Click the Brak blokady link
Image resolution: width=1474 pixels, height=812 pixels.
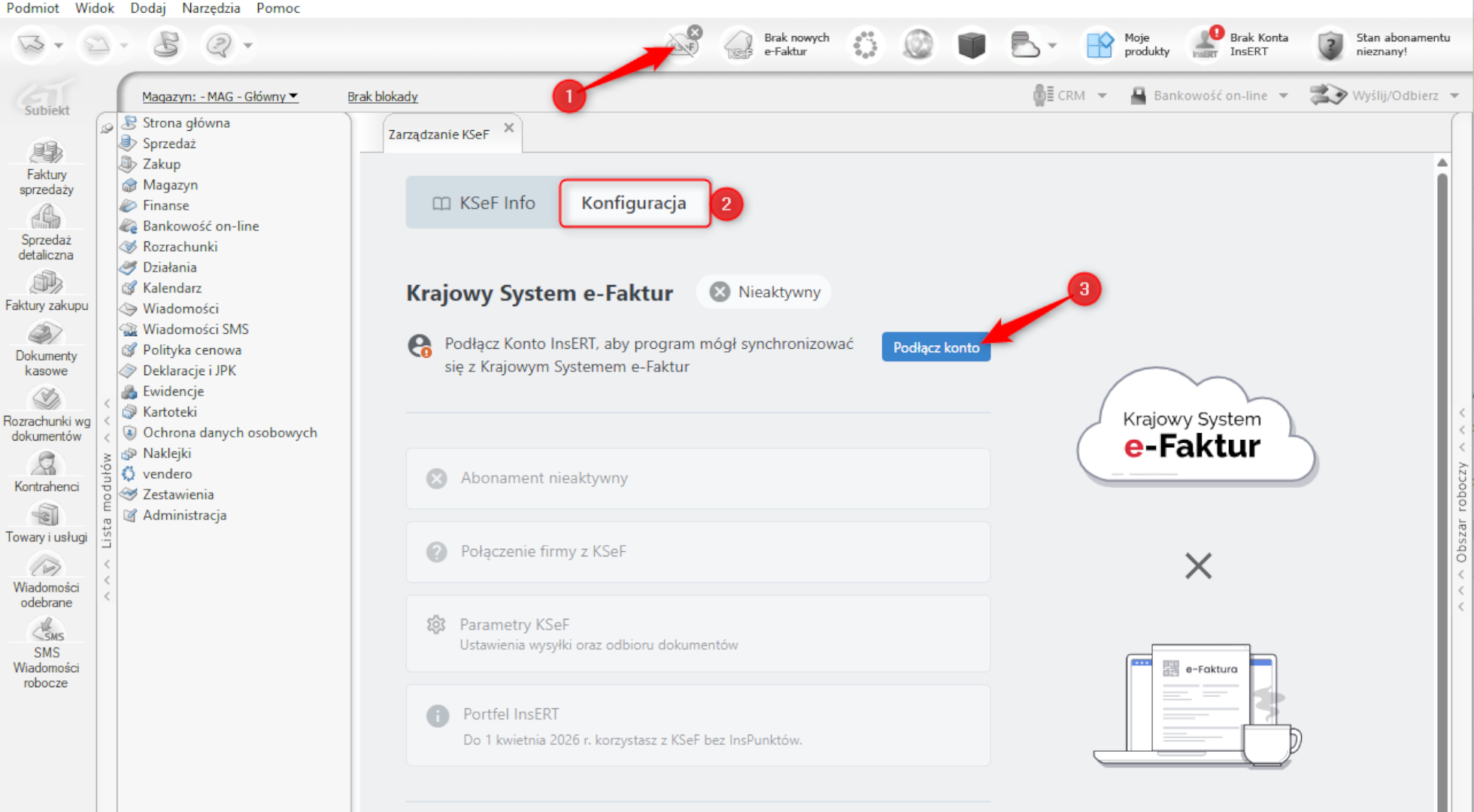pyautogui.click(x=382, y=96)
